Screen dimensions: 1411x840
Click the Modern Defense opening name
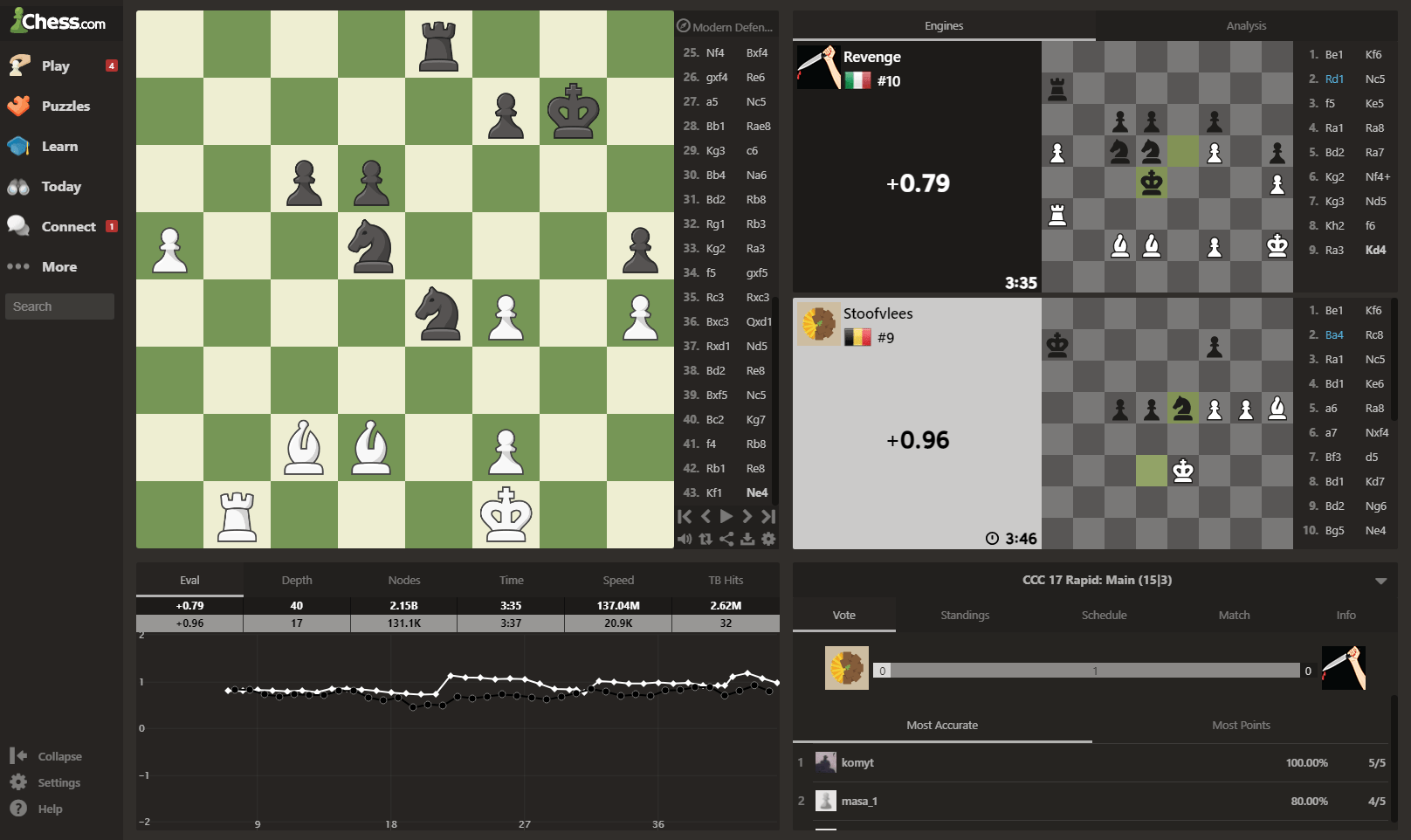pos(733,27)
